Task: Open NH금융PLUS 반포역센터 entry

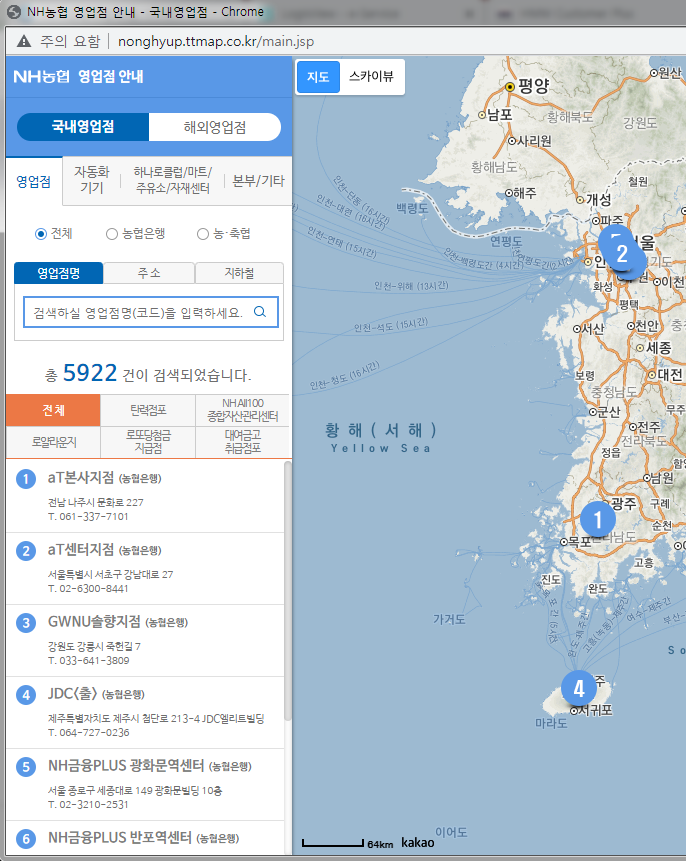Action: click(145, 838)
